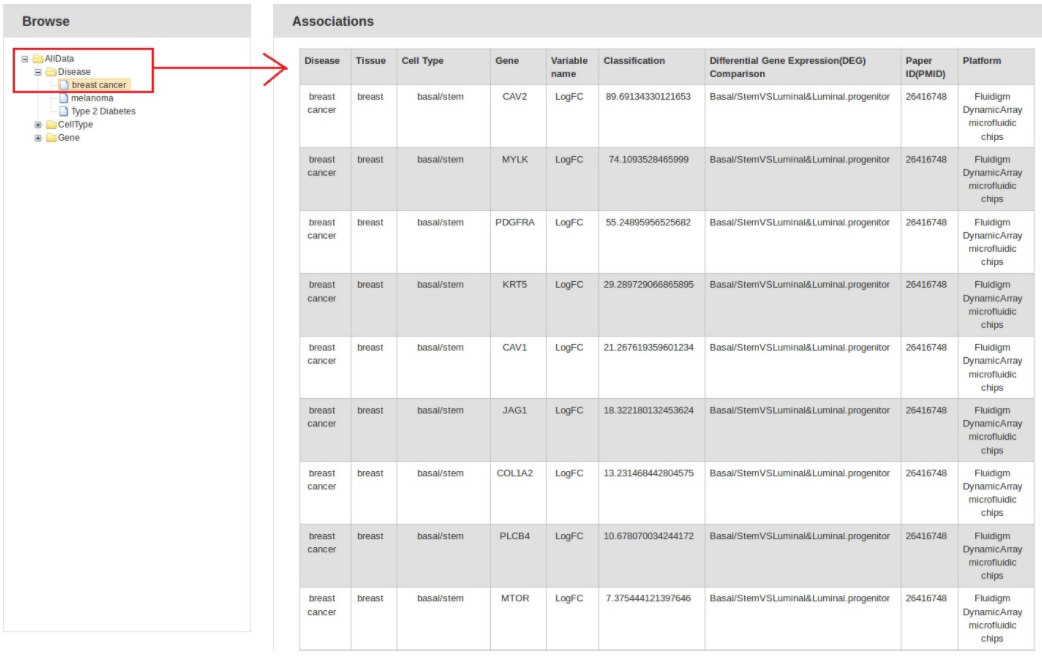The height and width of the screenshot is (670, 1042).
Task: Collapse the Disease folder node
Action: [38, 72]
